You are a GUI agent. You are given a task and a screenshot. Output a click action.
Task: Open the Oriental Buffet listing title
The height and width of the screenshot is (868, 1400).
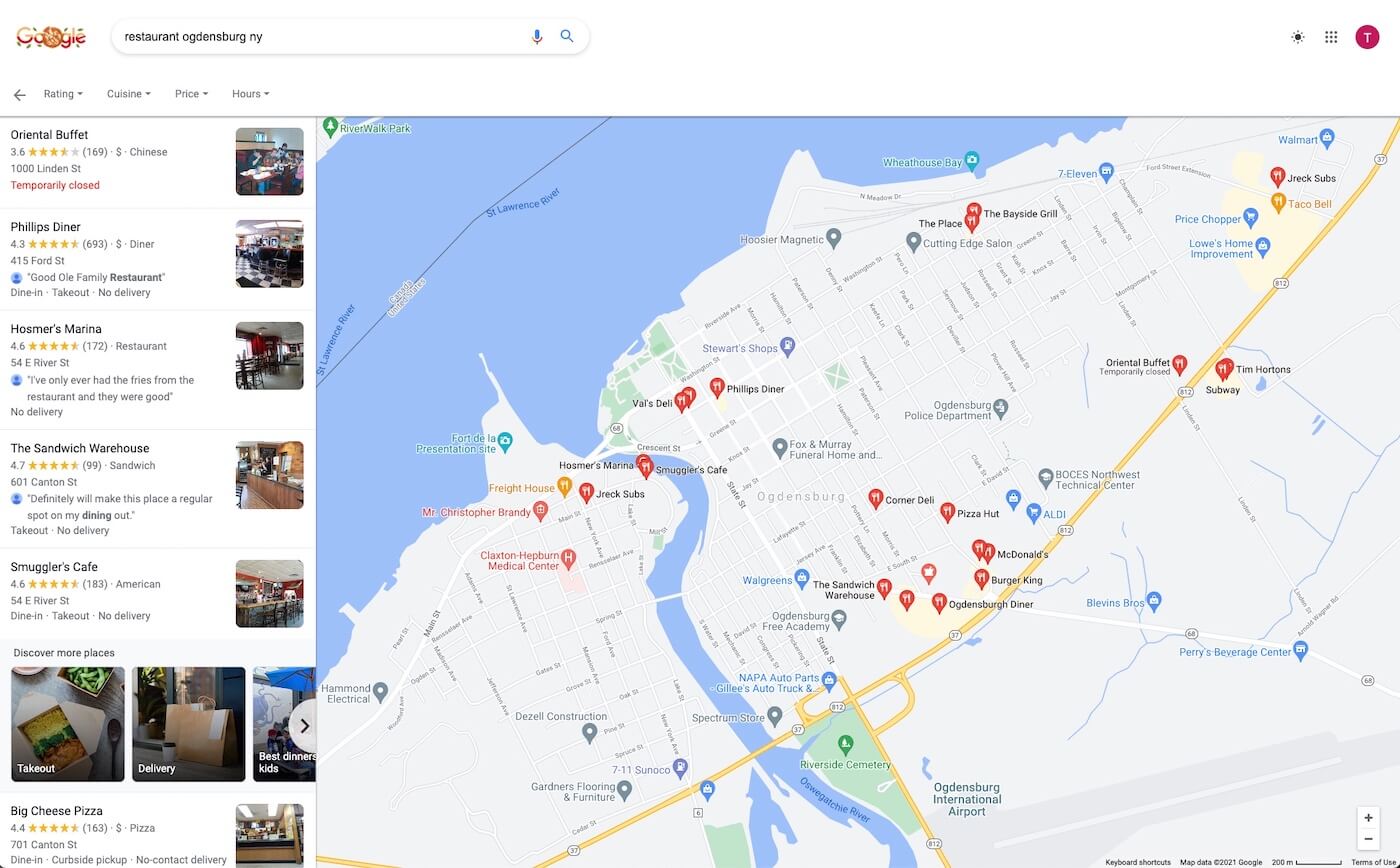pos(49,135)
